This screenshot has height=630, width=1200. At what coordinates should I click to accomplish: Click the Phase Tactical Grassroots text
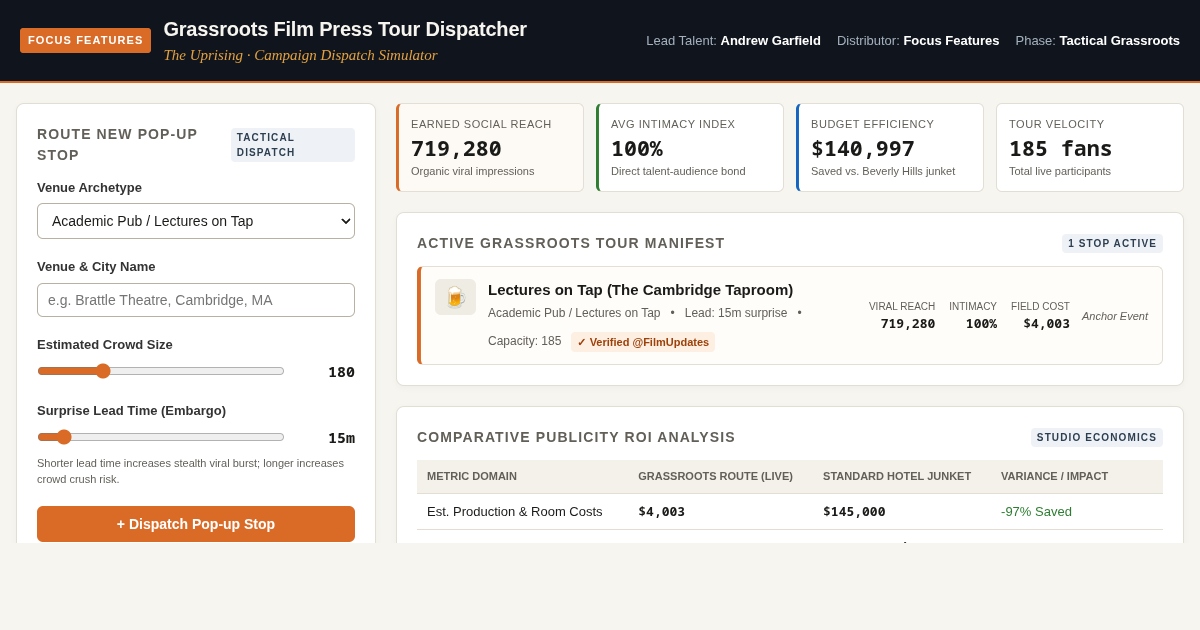[1097, 41]
